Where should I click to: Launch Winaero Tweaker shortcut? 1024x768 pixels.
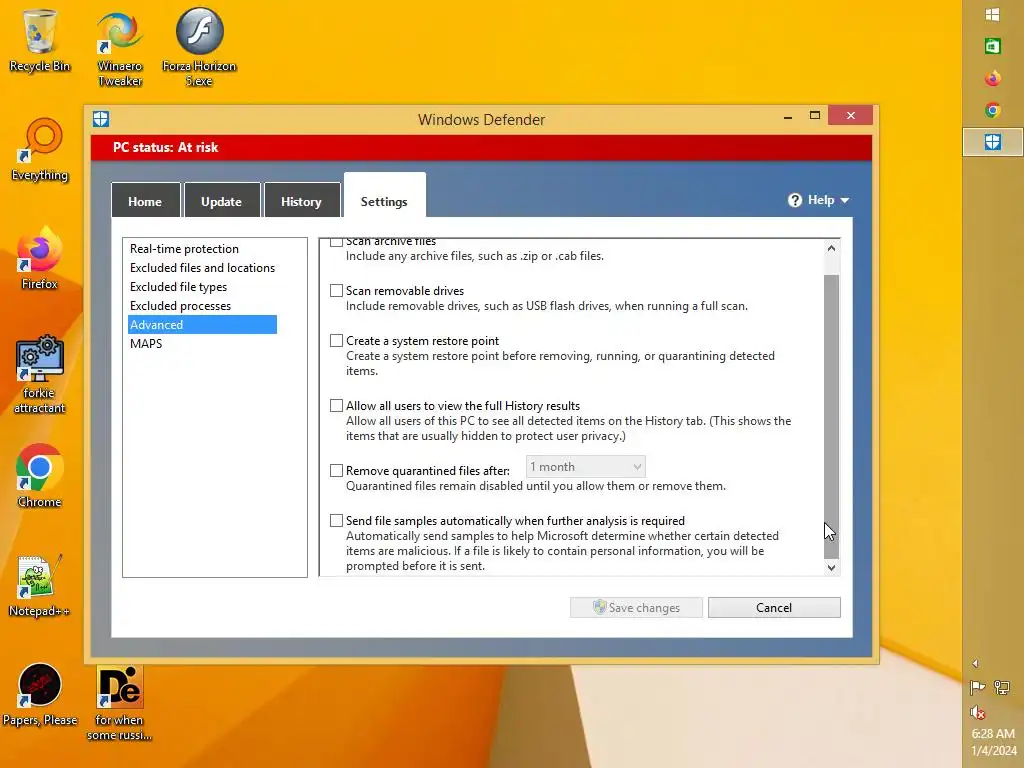pos(120,49)
